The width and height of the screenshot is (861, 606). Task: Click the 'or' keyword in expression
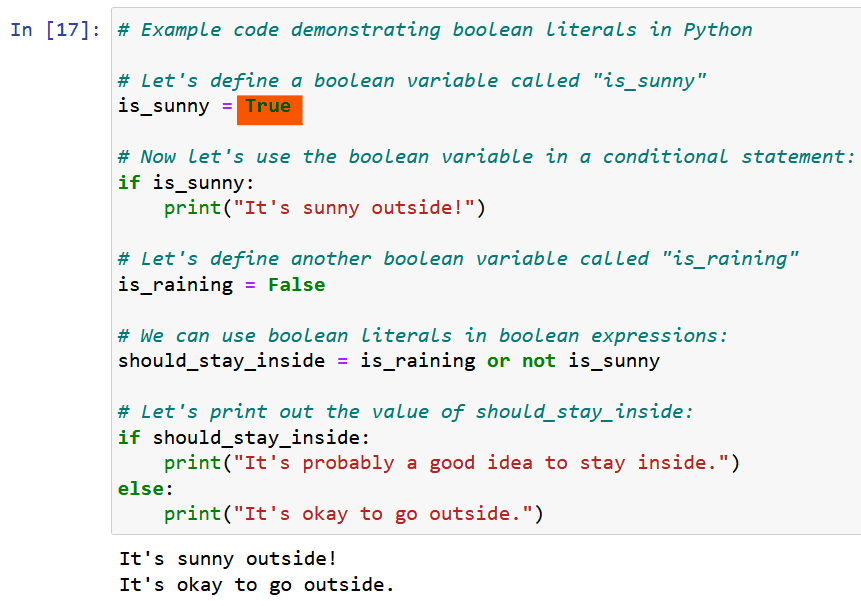(x=498, y=361)
